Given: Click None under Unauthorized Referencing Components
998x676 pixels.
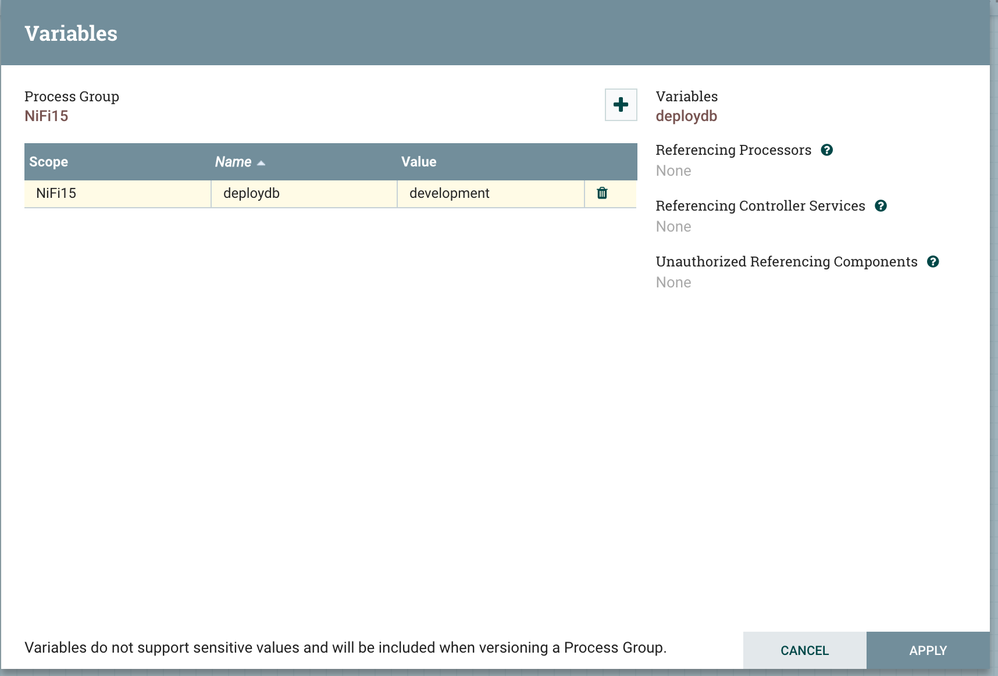Looking at the screenshot, I should coord(672,282).
